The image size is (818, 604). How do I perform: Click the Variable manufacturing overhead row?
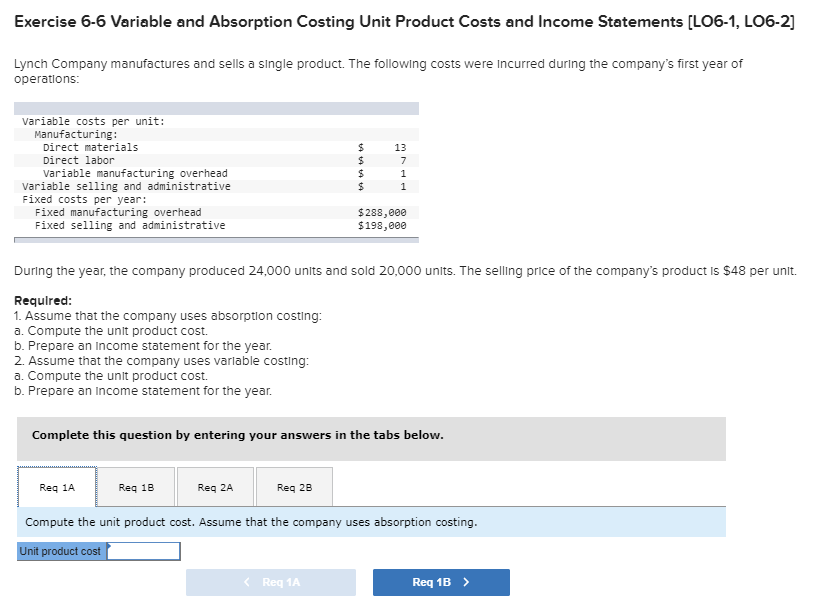pos(216,173)
